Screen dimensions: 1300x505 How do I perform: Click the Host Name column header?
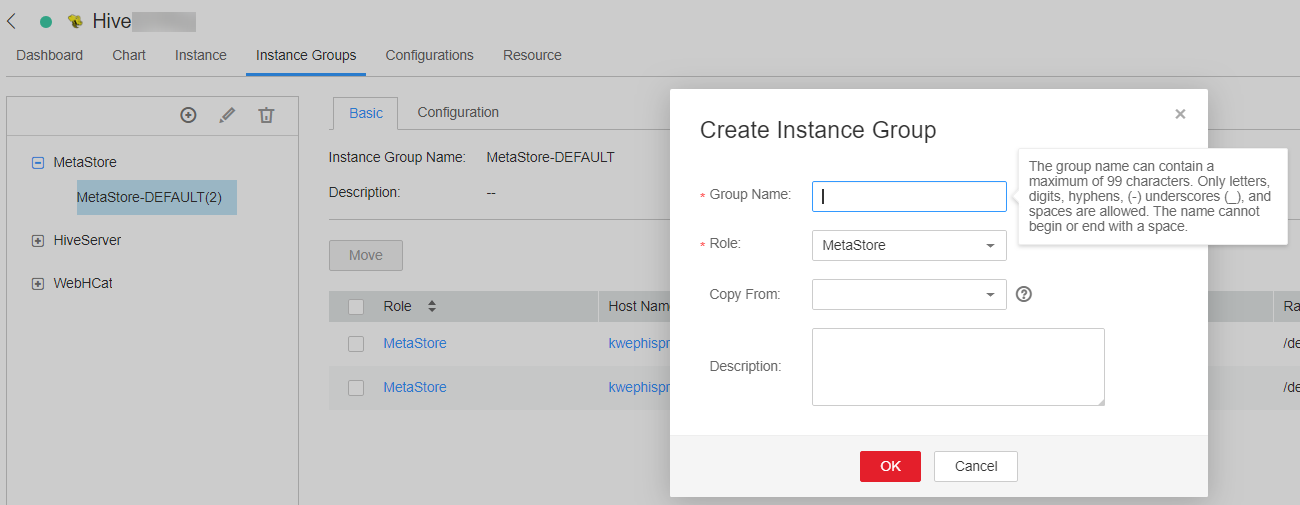639,306
